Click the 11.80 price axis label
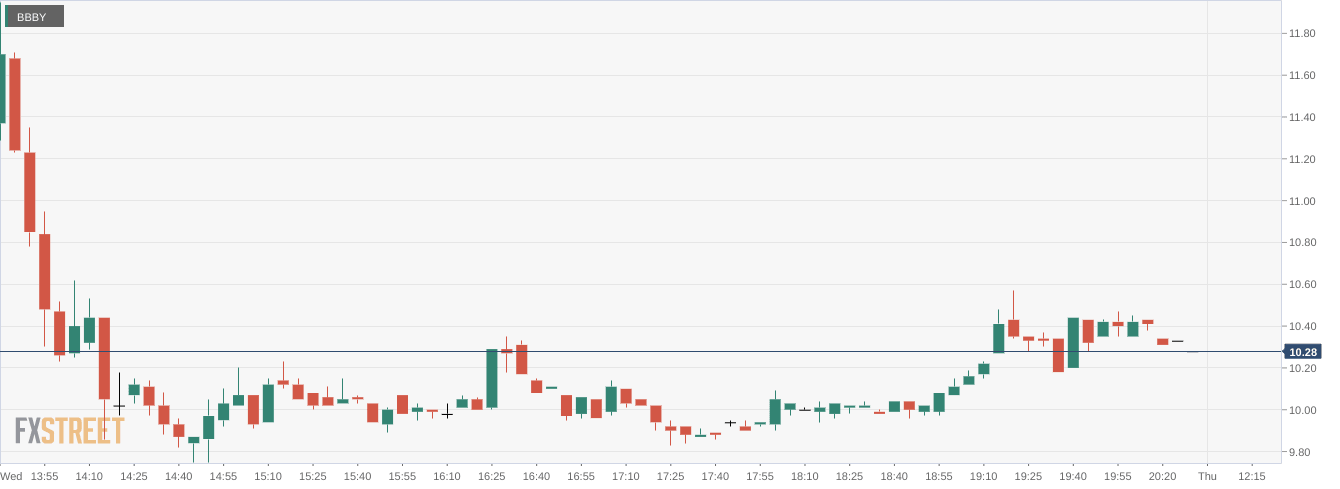The width and height of the screenshot is (1340, 489). coord(1301,33)
